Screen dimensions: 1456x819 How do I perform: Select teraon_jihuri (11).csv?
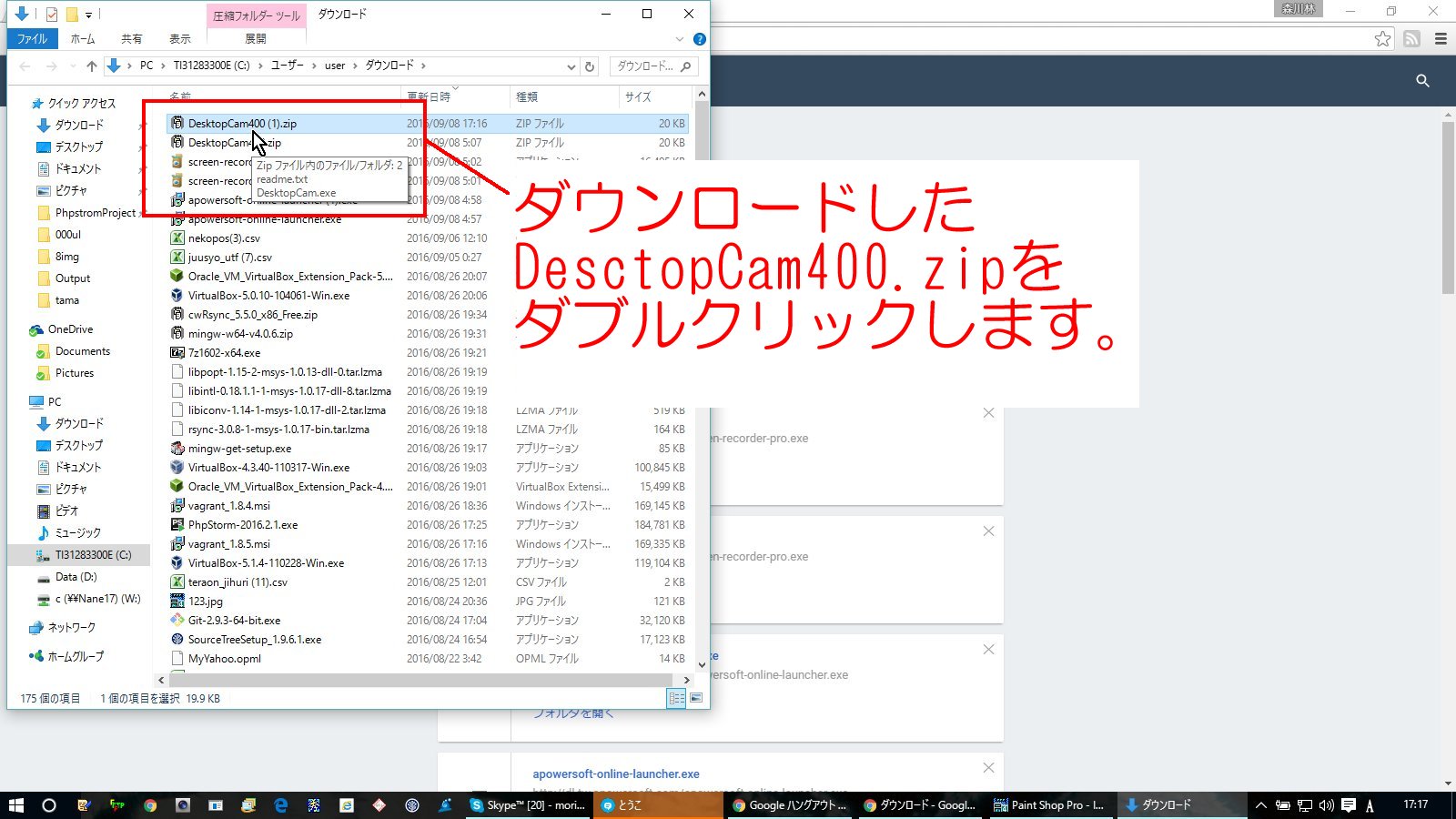point(237,582)
